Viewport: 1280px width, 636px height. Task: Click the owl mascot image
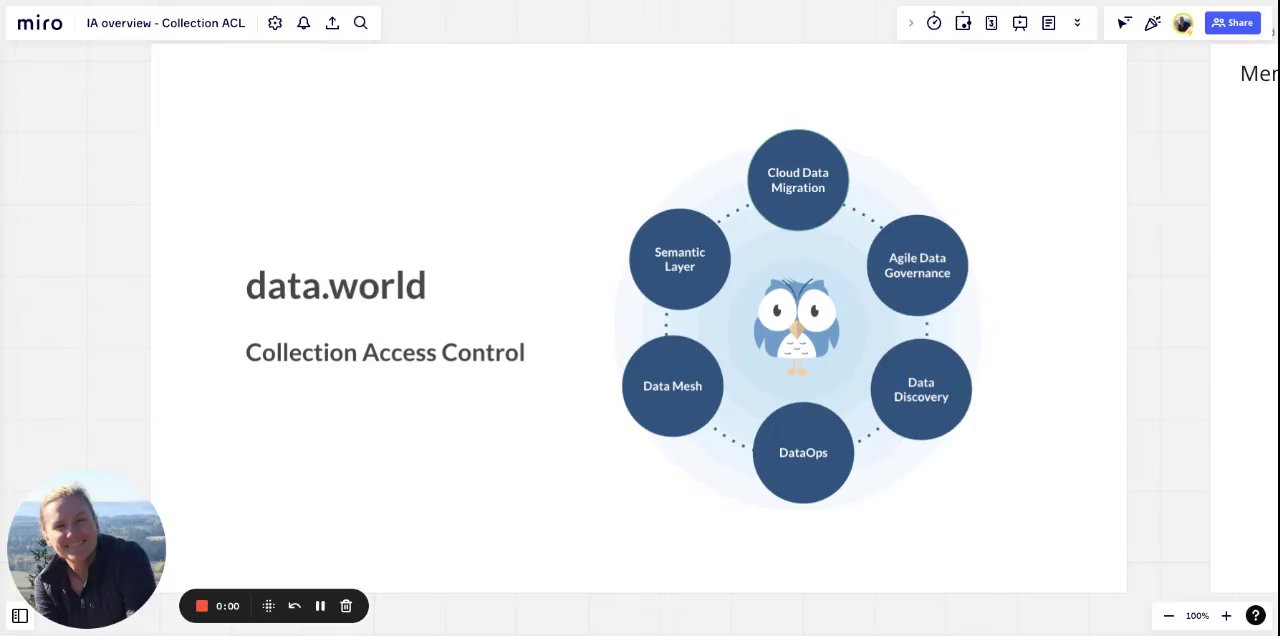[796, 325]
